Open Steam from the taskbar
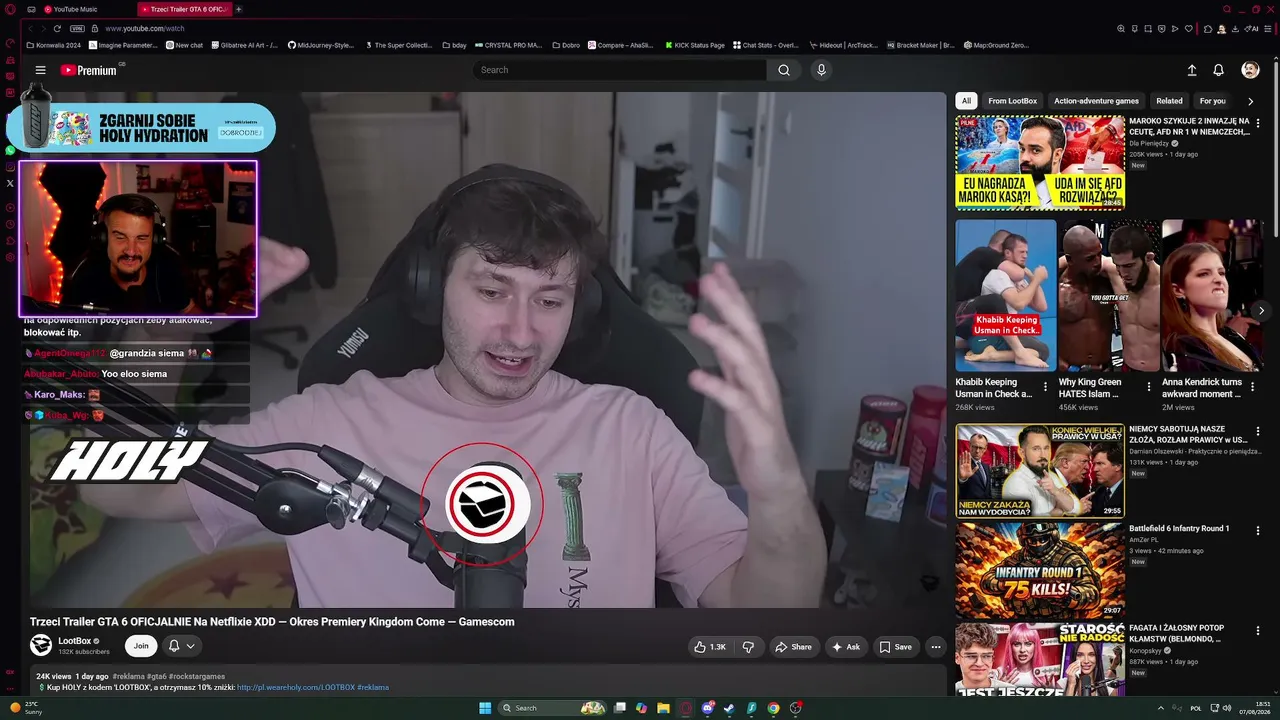The width and height of the screenshot is (1280, 720). point(729,708)
